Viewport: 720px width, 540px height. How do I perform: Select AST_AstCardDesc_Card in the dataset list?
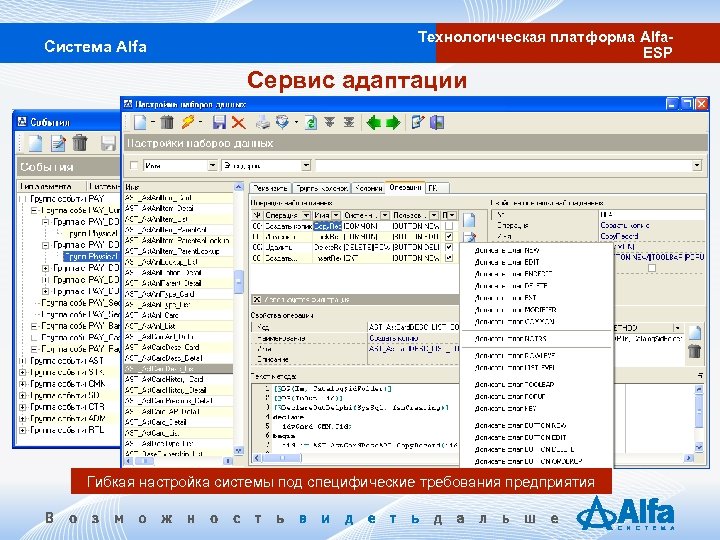click(x=178, y=347)
